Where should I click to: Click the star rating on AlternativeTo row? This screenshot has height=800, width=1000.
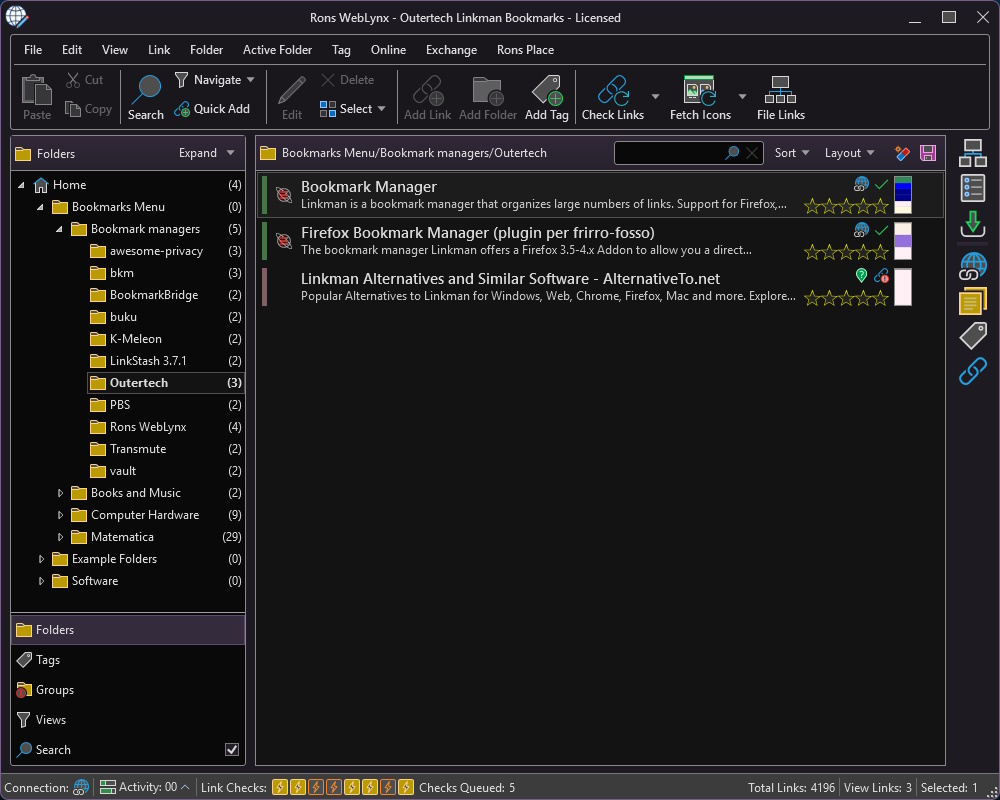[x=846, y=298]
